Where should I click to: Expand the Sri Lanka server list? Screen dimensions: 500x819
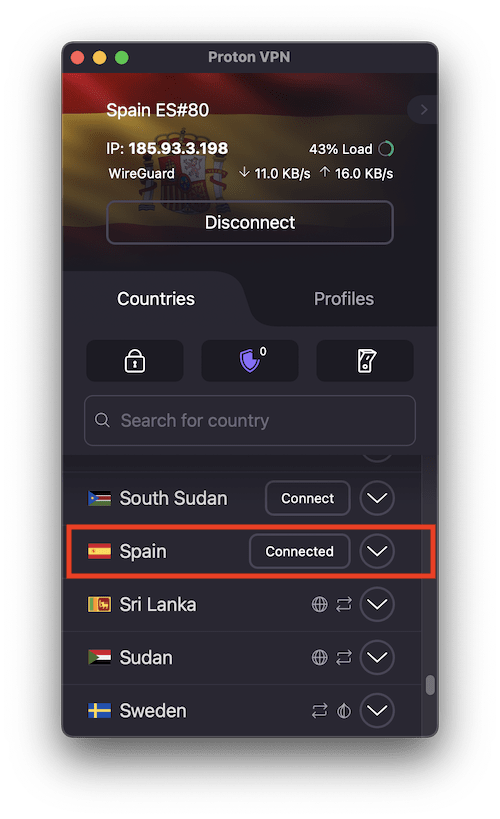coord(377,604)
